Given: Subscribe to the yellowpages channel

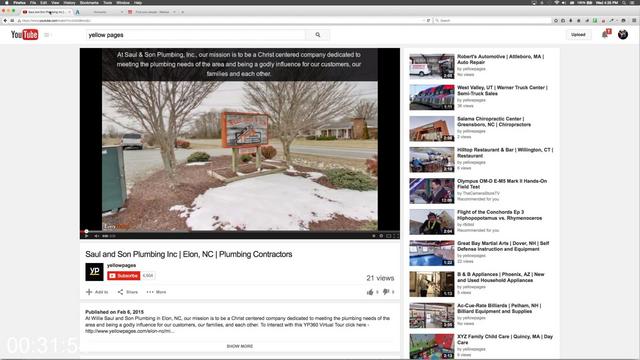Looking at the screenshot, I should coord(124,276).
